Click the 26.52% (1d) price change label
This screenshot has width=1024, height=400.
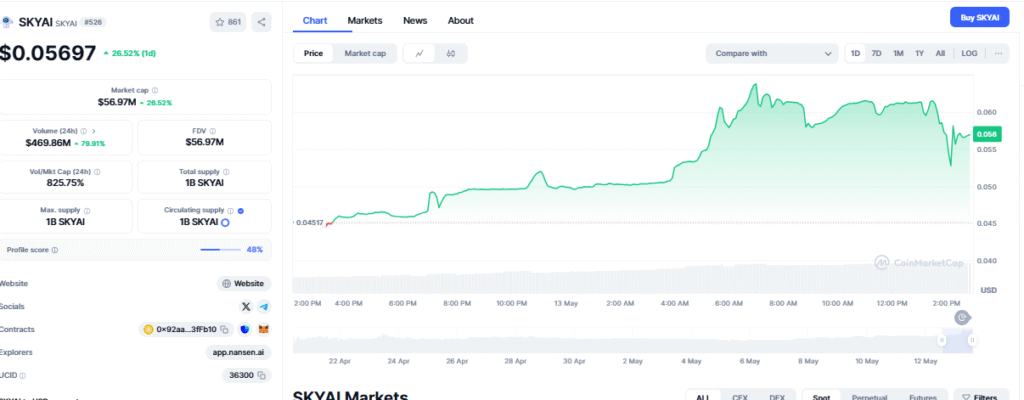pyautogui.click(x=131, y=54)
